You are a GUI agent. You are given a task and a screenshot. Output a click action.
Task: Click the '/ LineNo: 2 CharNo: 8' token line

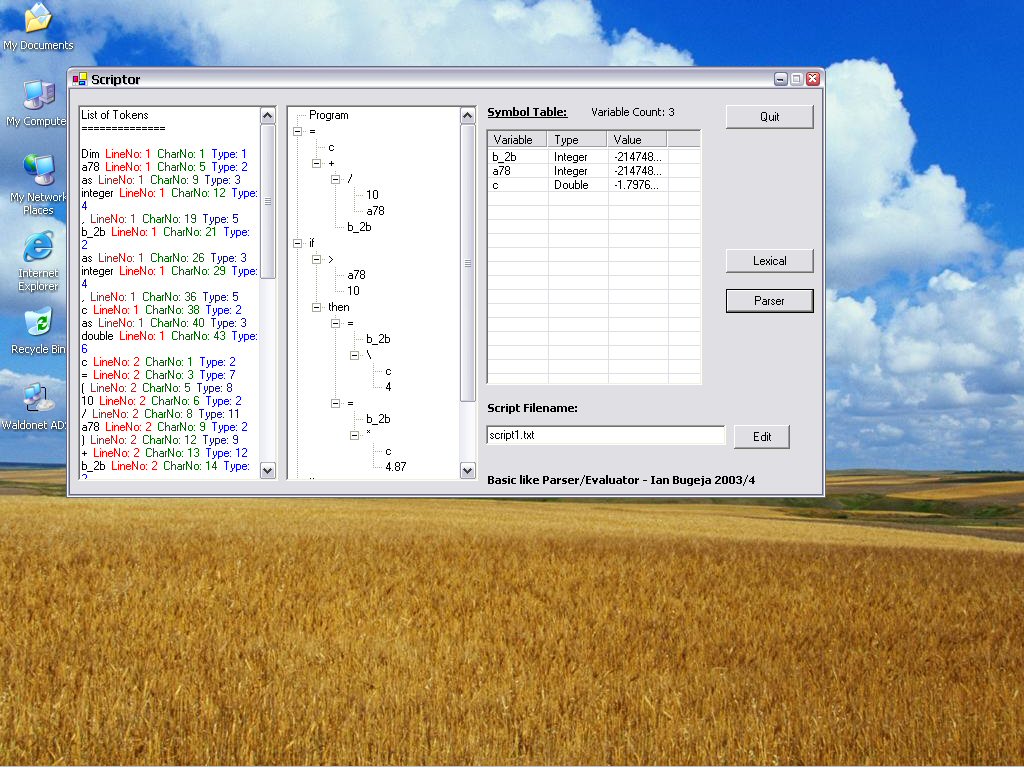click(x=161, y=414)
